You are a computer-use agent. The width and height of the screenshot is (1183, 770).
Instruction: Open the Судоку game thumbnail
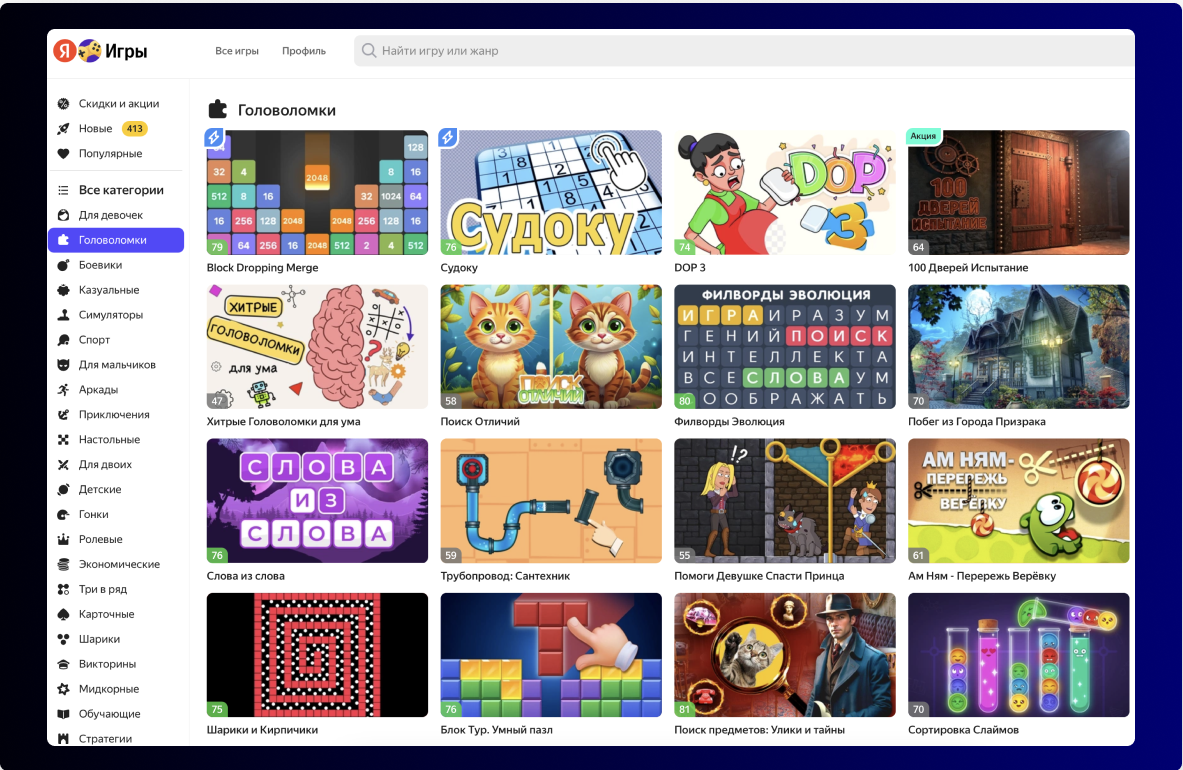tap(551, 192)
